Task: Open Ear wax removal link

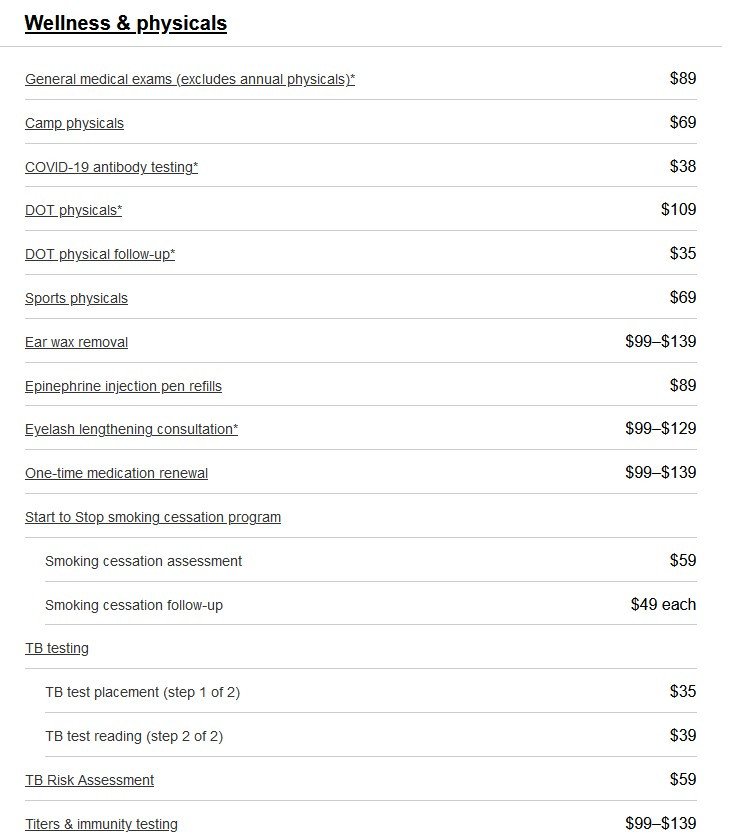Action: pyautogui.click(x=77, y=342)
